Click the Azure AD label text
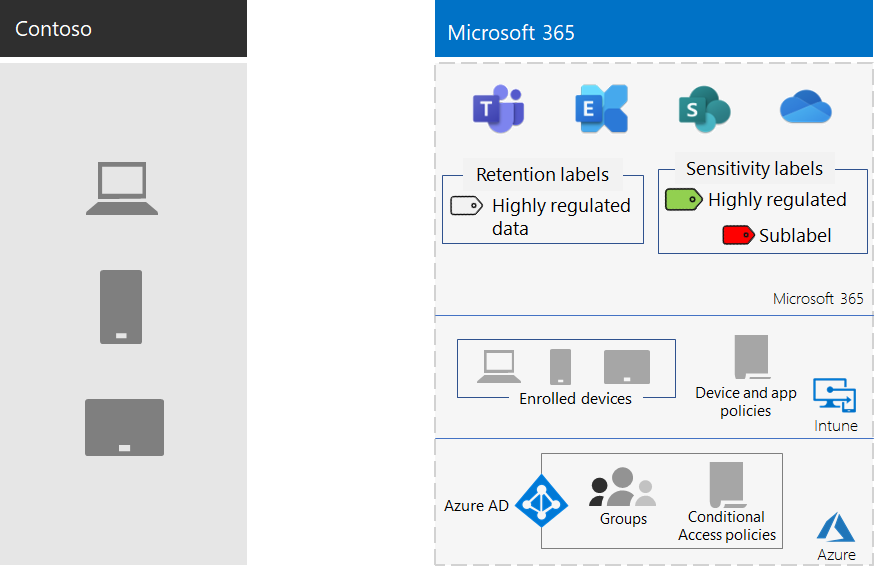The width and height of the screenshot is (880, 574). pos(476,506)
